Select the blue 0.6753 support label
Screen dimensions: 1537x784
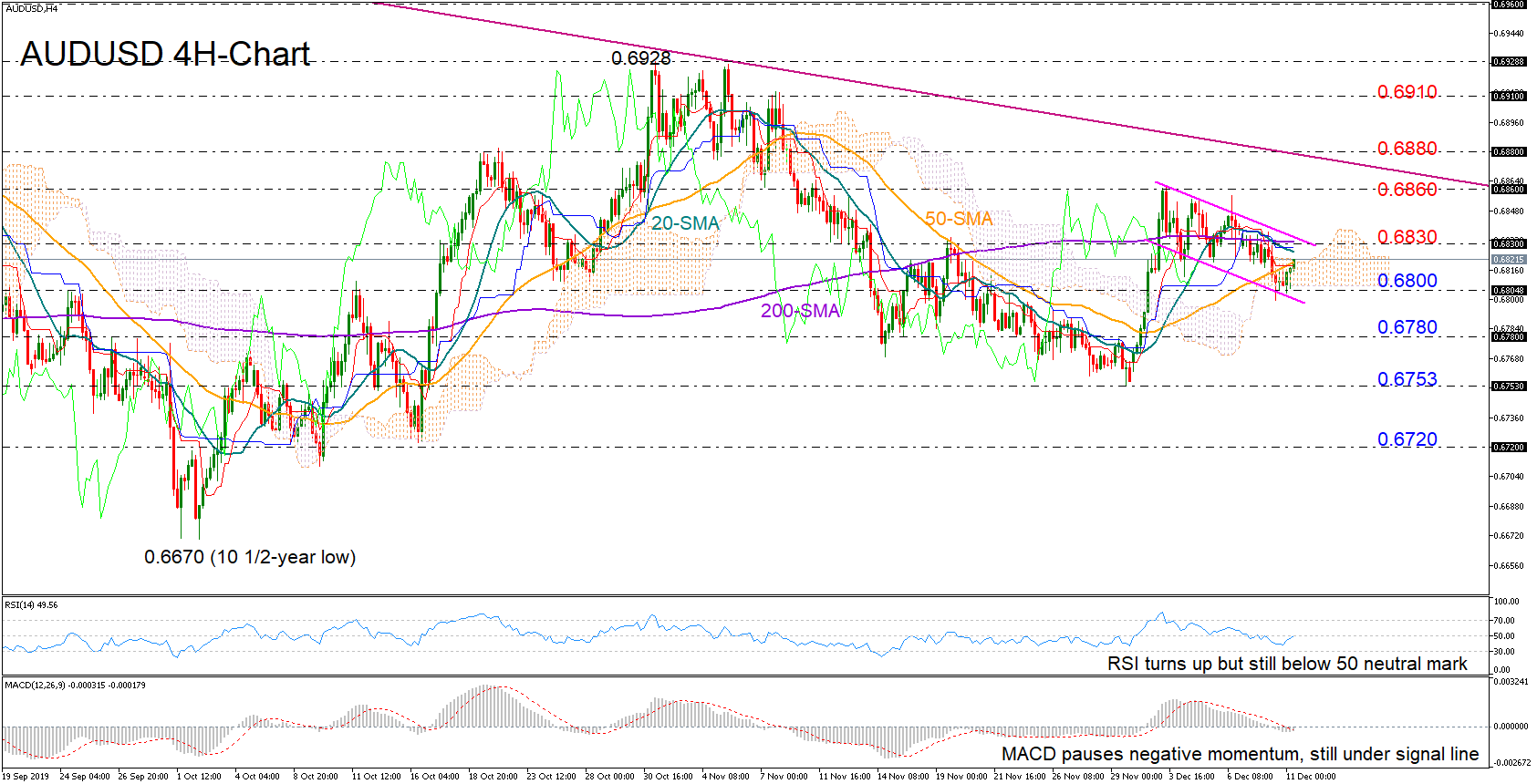click(x=1407, y=379)
